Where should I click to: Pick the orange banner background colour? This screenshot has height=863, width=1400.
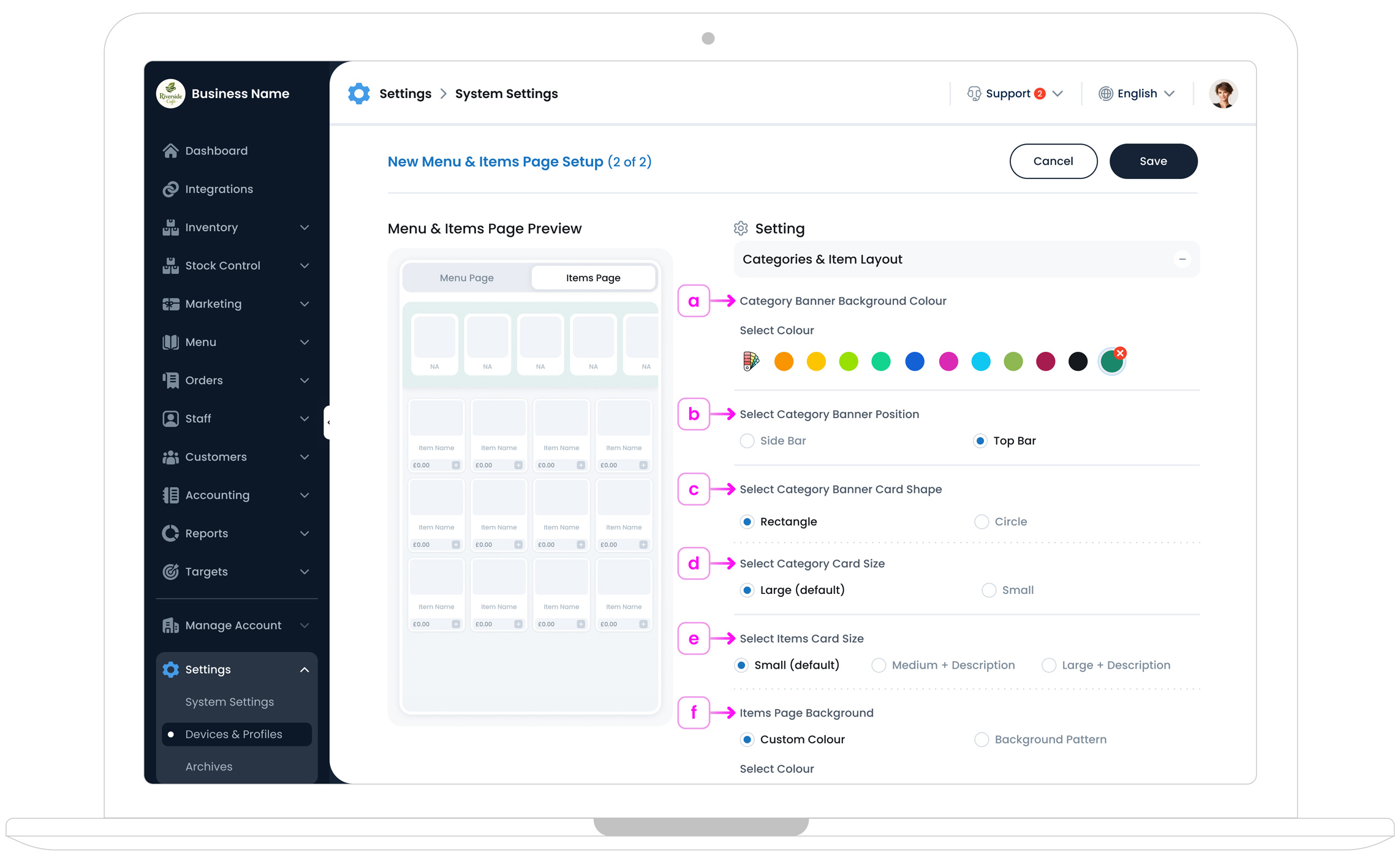pyautogui.click(x=784, y=362)
